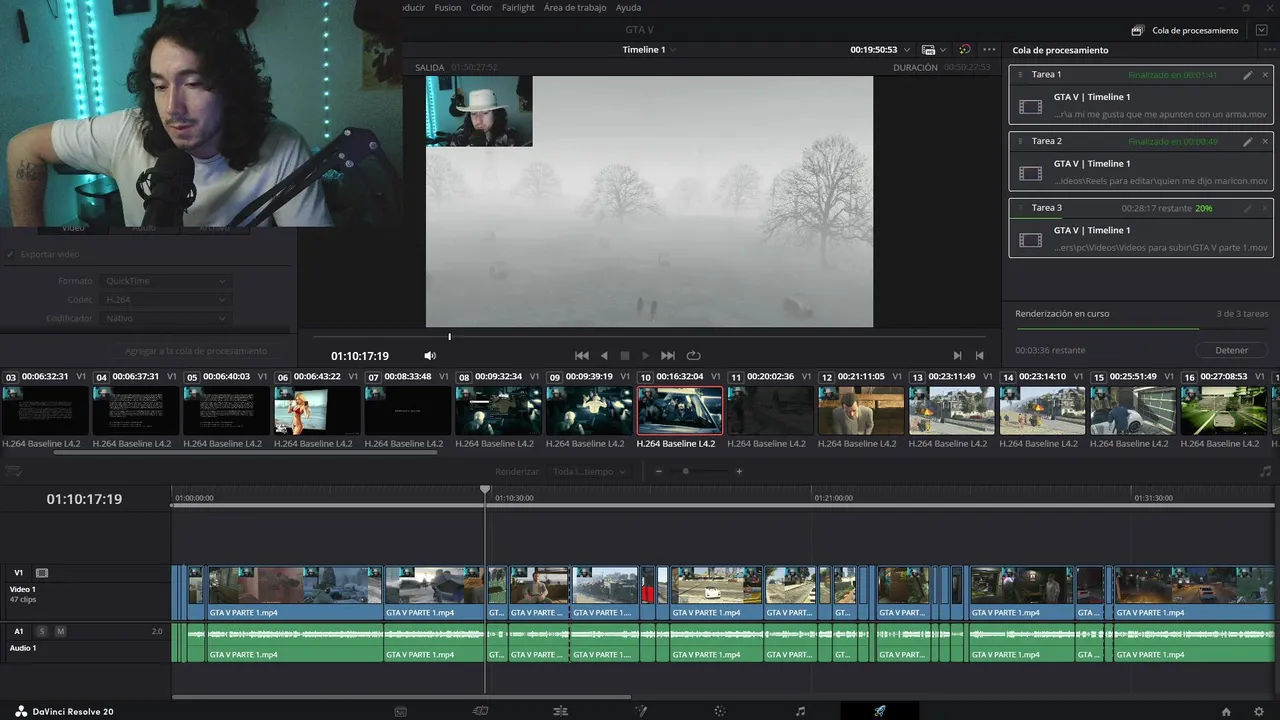Open the Formato QuickTime dropdown
The image size is (1280, 720).
(x=165, y=281)
